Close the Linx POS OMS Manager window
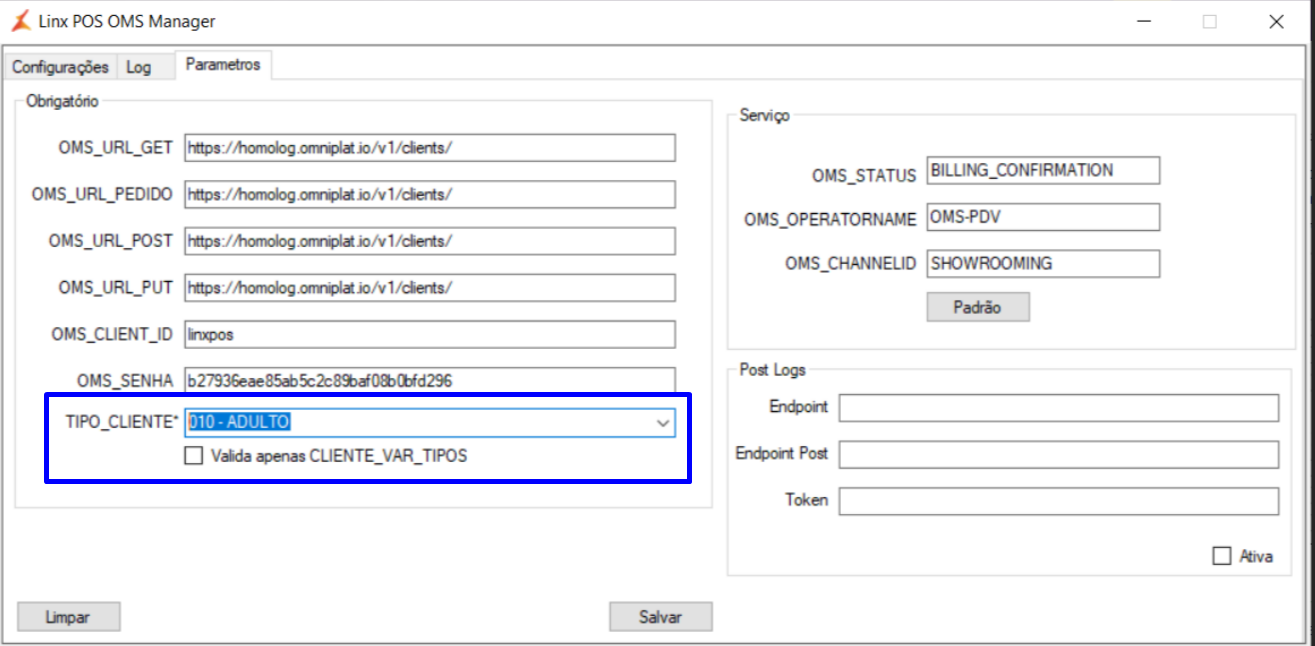 tap(1275, 21)
